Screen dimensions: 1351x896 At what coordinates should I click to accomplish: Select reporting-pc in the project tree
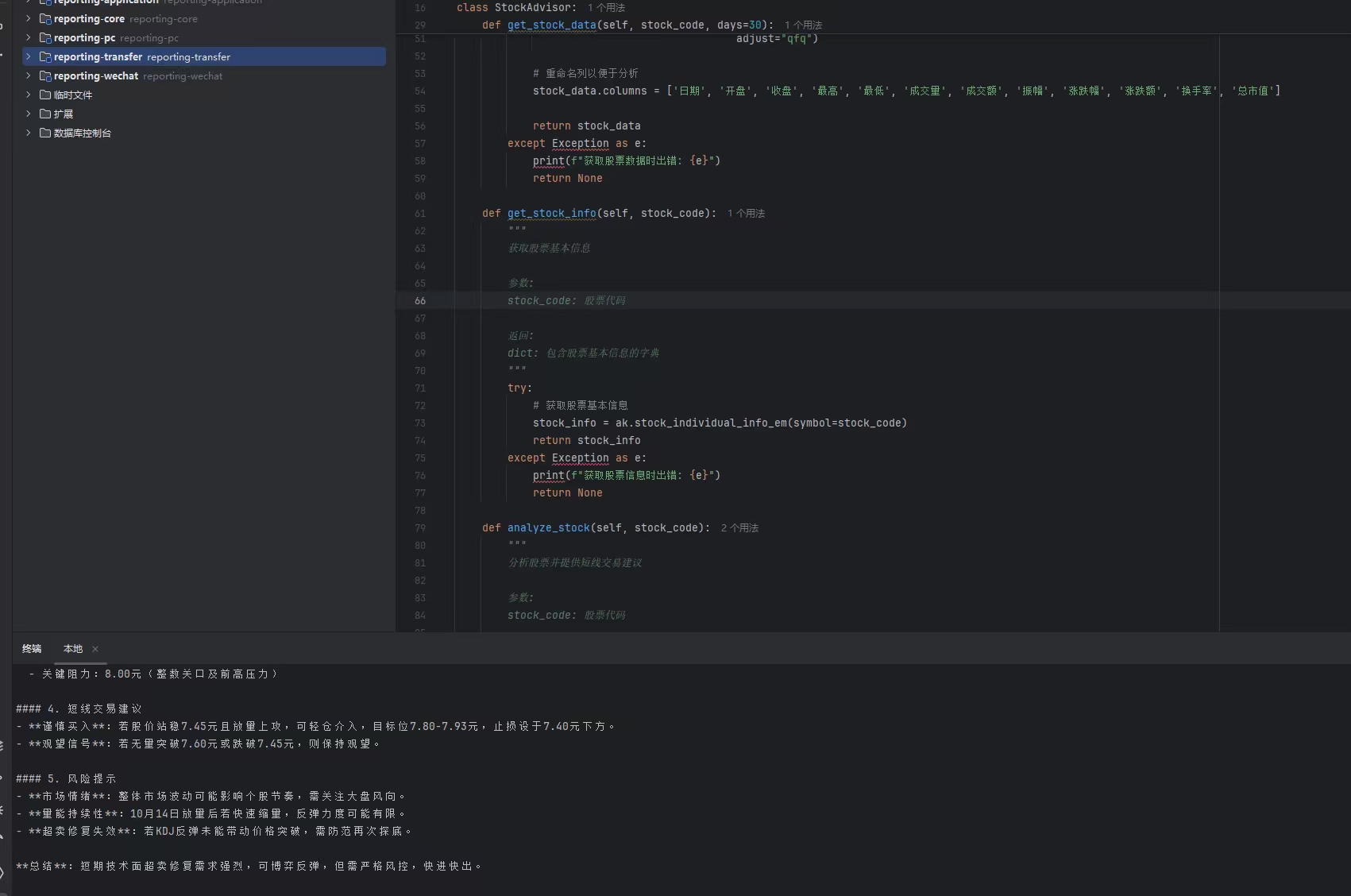coord(84,38)
